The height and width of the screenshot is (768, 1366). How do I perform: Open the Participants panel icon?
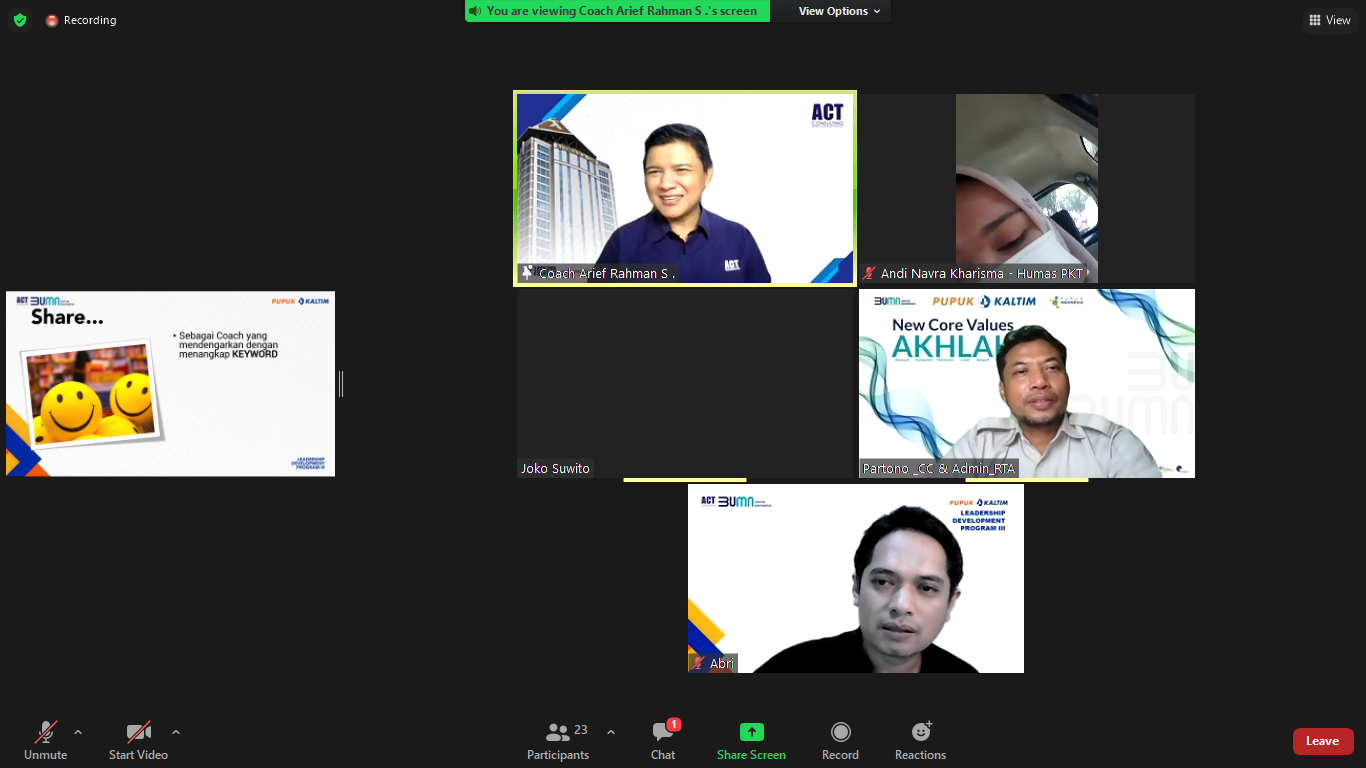click(558, 732)
